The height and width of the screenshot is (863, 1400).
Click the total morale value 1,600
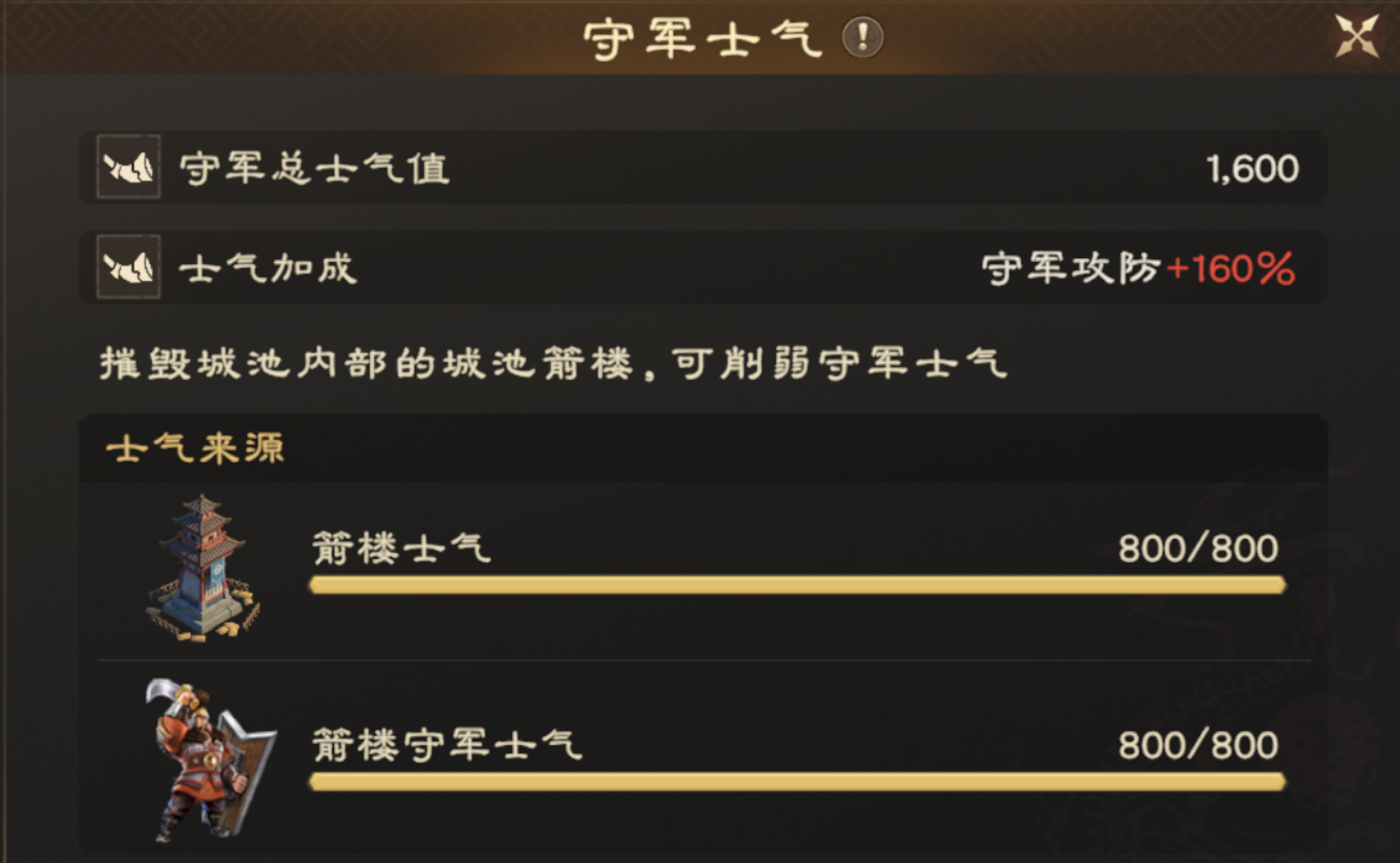pyautogui.click(x=1252, y=169)
